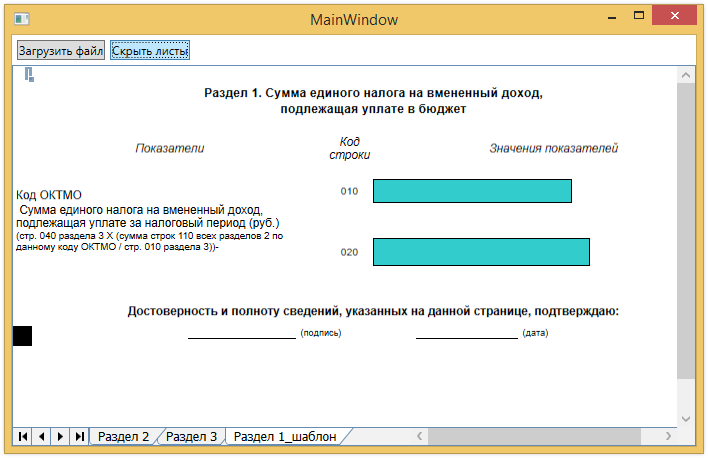Click the 'Код ОКТМО' label
The width and height of the screenshot is (708, 458).
(x=49, y=195)
